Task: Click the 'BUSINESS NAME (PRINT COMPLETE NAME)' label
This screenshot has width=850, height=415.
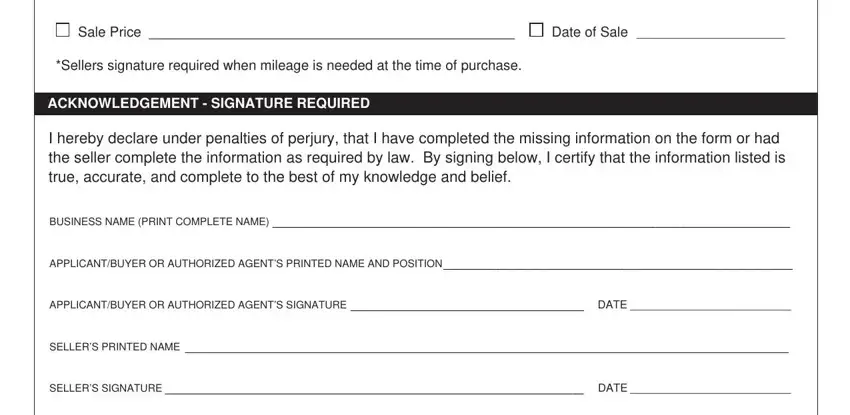Action: (x=159, y=222)
